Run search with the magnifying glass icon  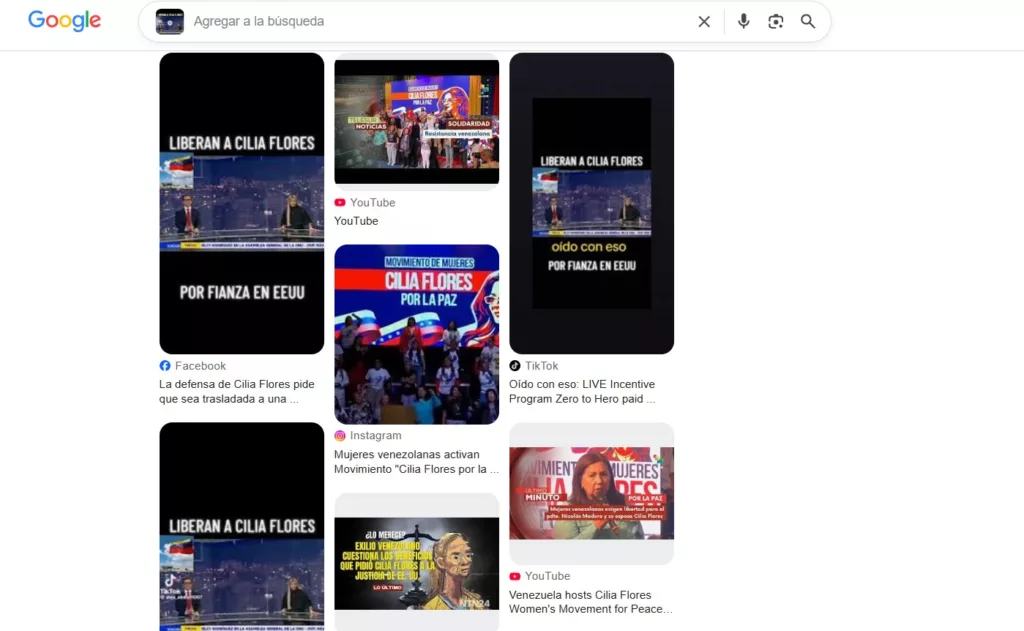(x=808, y=22)
